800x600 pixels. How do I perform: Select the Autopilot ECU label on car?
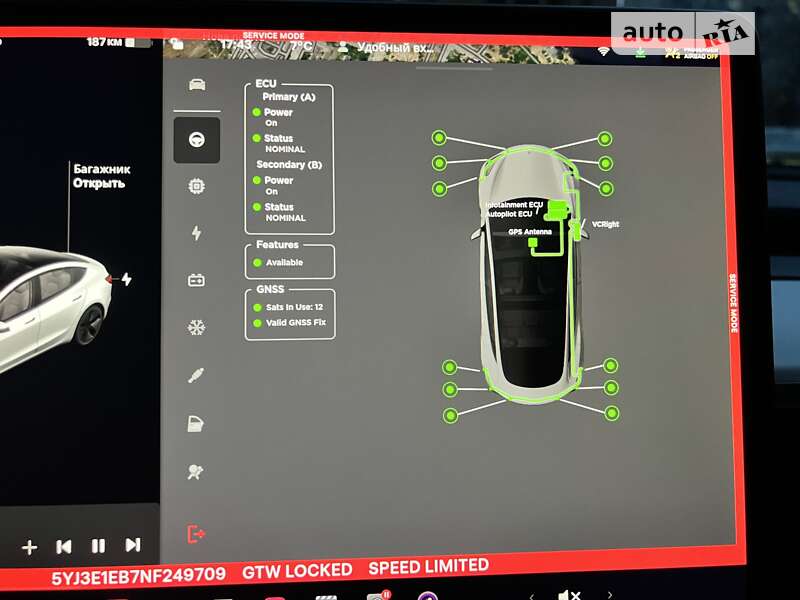[509, 214]
